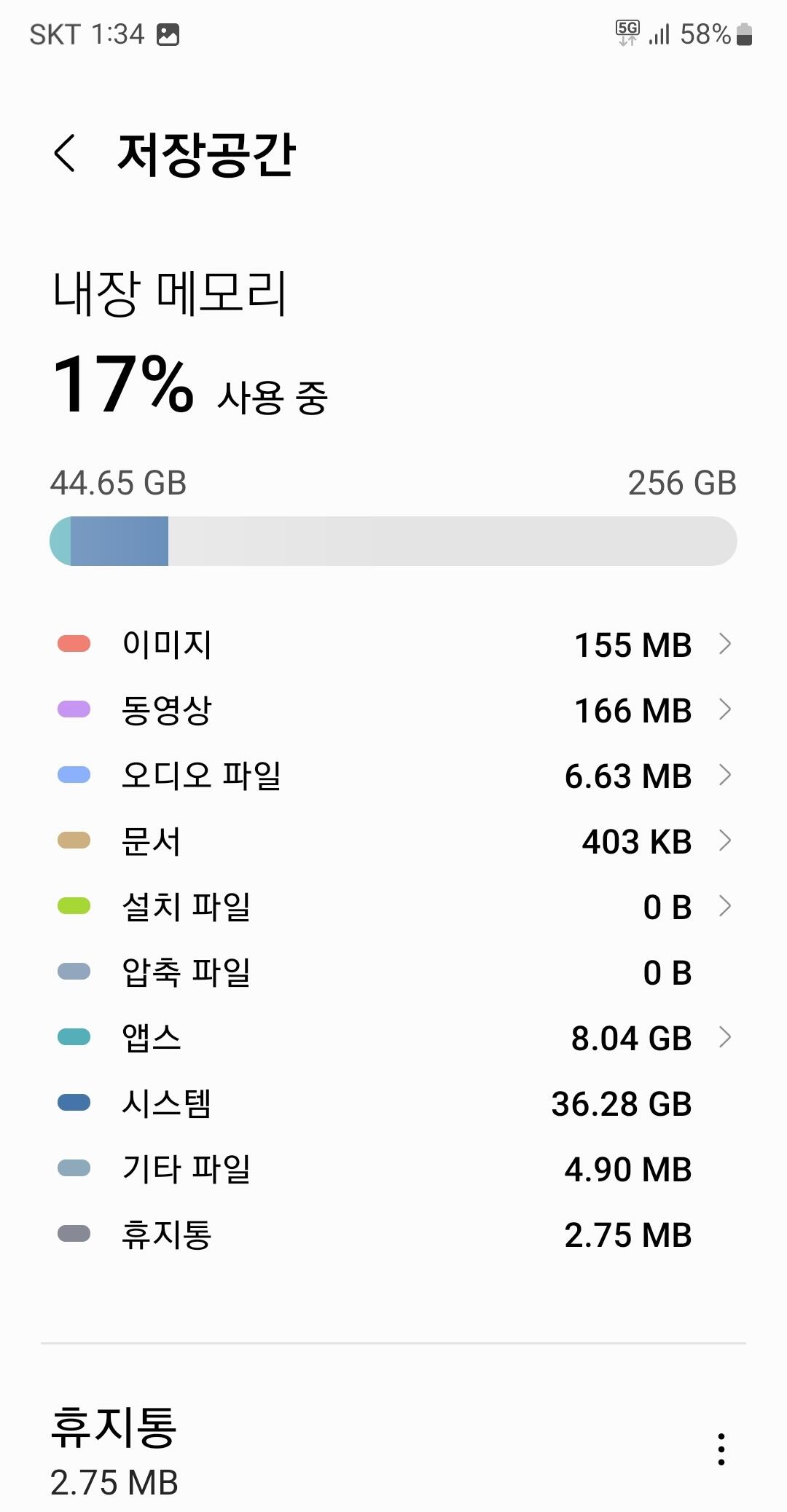Tap the 시스템 36.28 GB row
Image resolution: width=787 pixels, height=1512 pixels.
tap(393, 1103)
